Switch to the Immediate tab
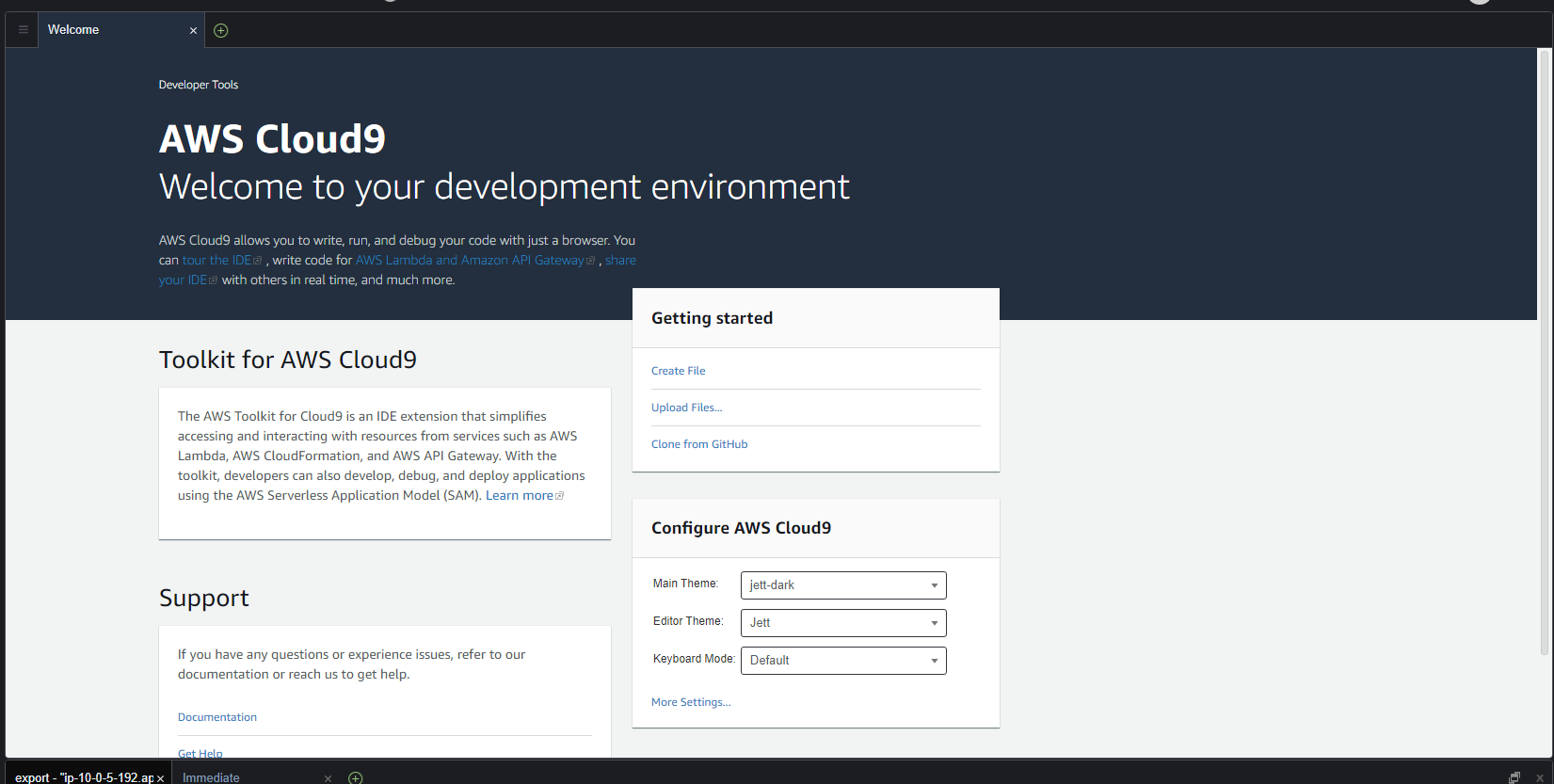This screenshot has width=1554, height=784. (211, 777)
